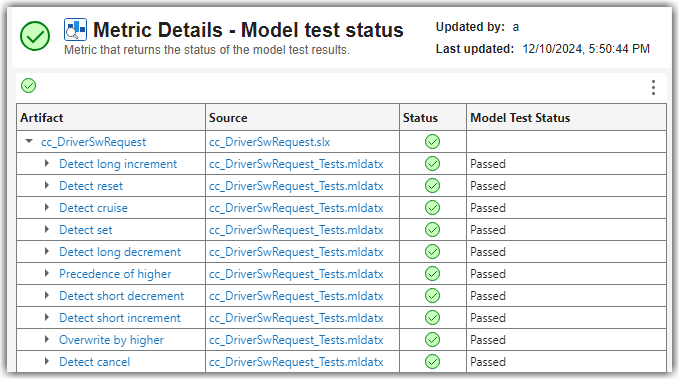This screenshot has height=380, width=680.
Task: Click status icon in Detect cruise row
Action: pos(432,208)
